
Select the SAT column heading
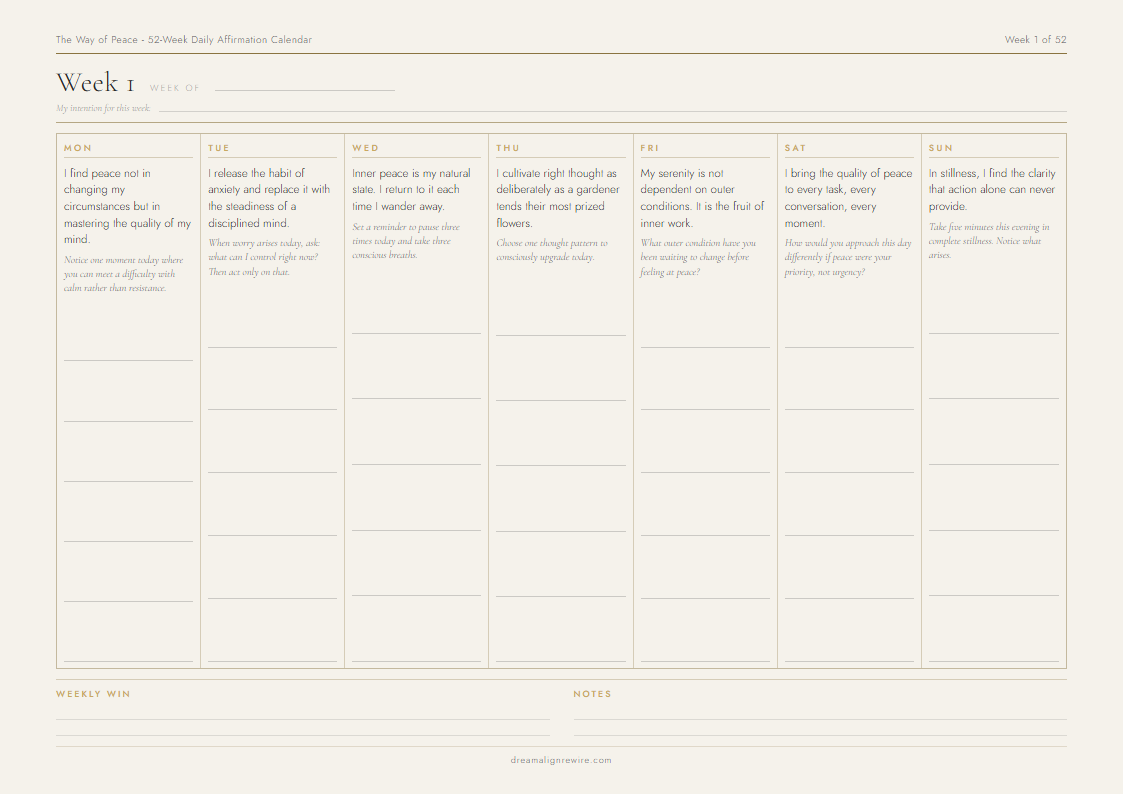pos(795,147)
